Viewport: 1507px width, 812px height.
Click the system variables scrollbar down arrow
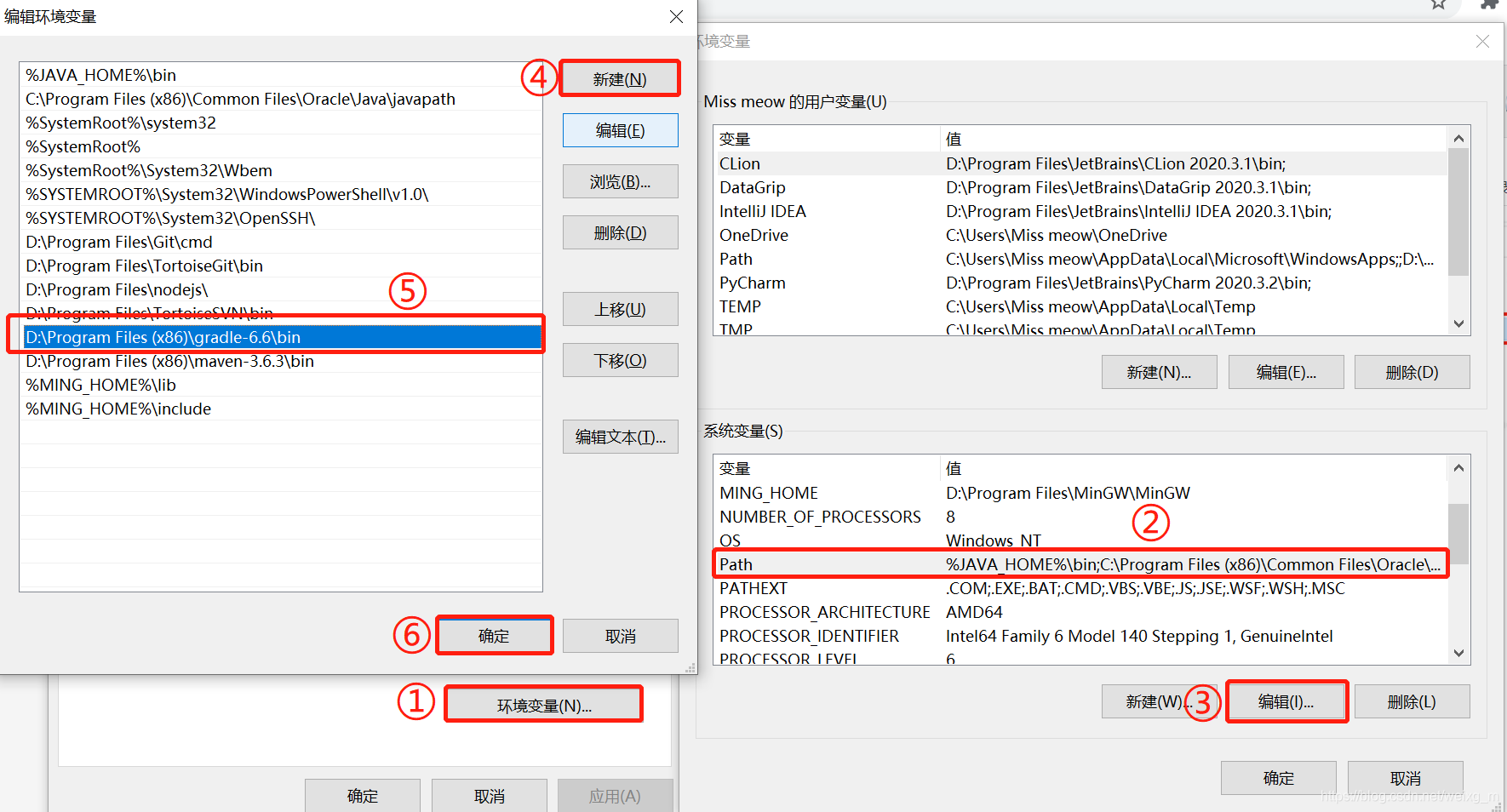(x=1458, y=653)
